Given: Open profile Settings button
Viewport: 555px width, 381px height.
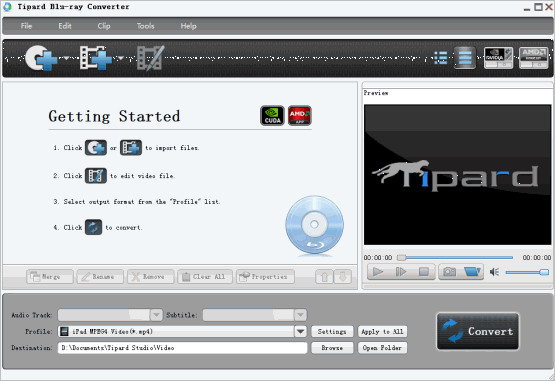Looking at the screenshot, I should click(332, 331).
